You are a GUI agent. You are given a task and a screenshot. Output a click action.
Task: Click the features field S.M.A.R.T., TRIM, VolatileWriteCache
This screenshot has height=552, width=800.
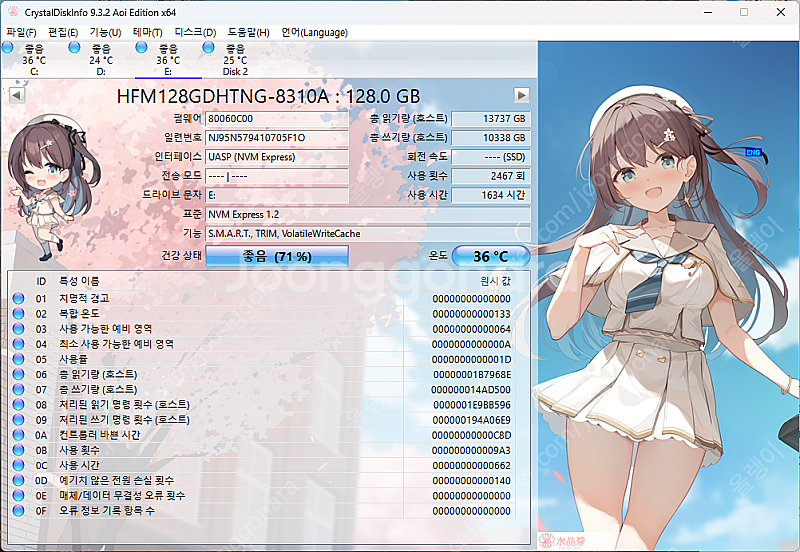[x=368, y=234]
